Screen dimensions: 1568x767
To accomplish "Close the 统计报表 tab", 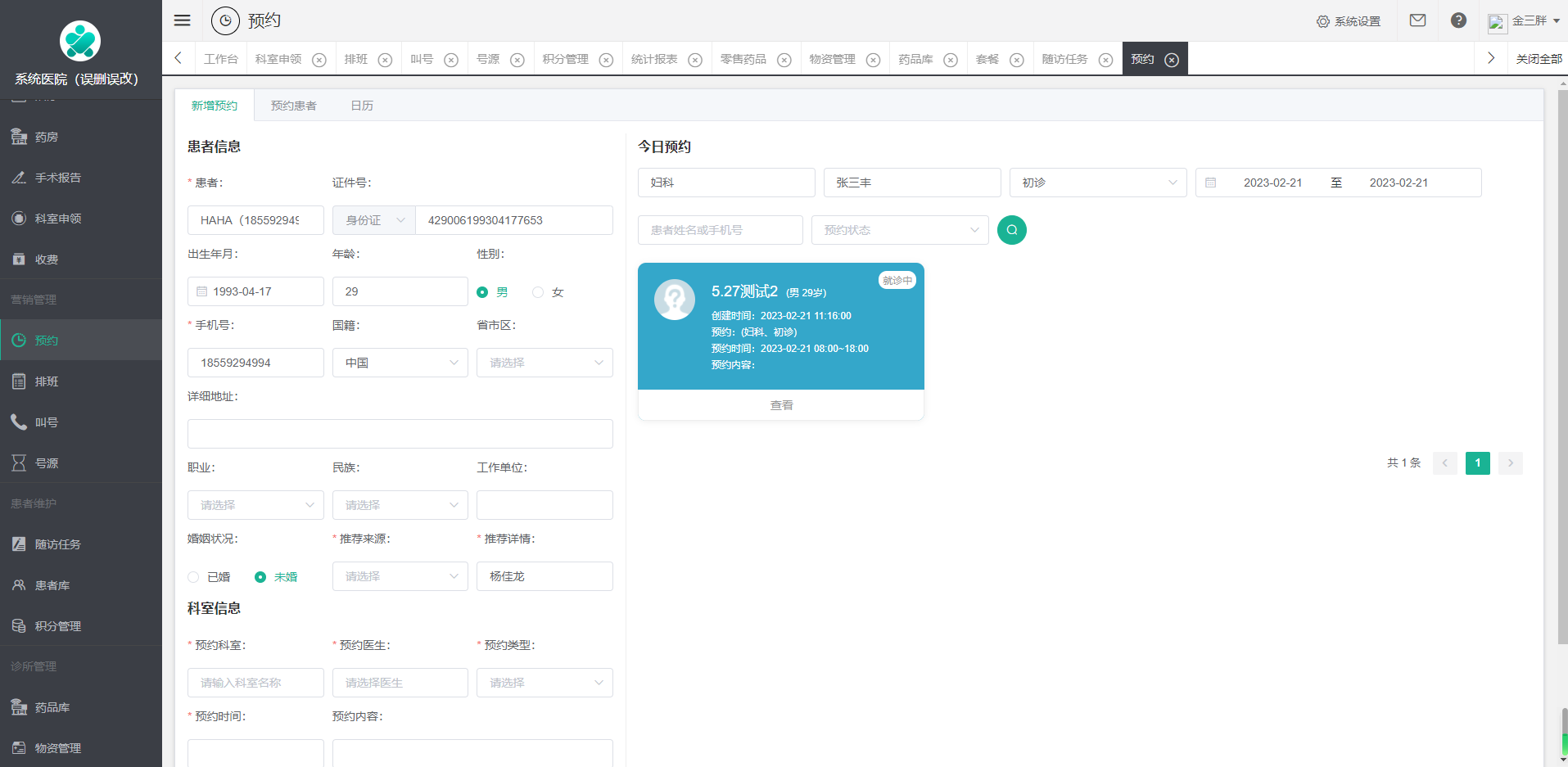I will [x=695, y=60].
